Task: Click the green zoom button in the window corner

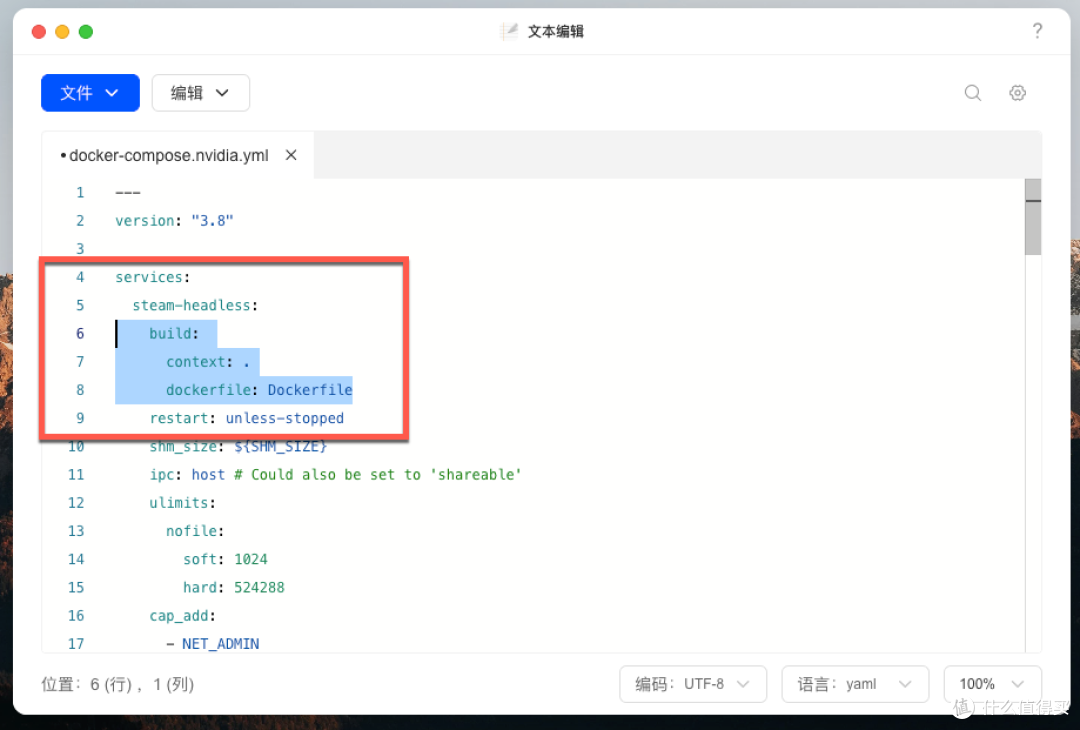Action: [86, 31]
